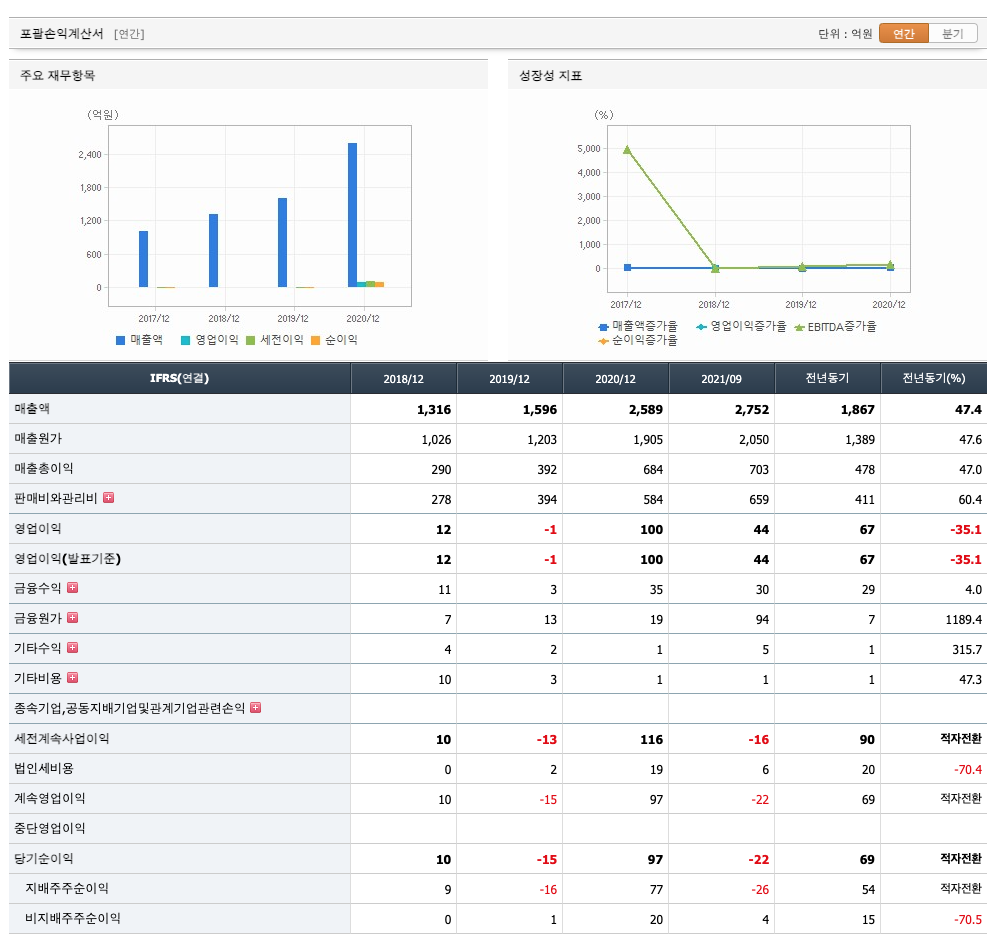
Task: Select the 영업이익(발표기준) row label
Action: coord(67,559)
